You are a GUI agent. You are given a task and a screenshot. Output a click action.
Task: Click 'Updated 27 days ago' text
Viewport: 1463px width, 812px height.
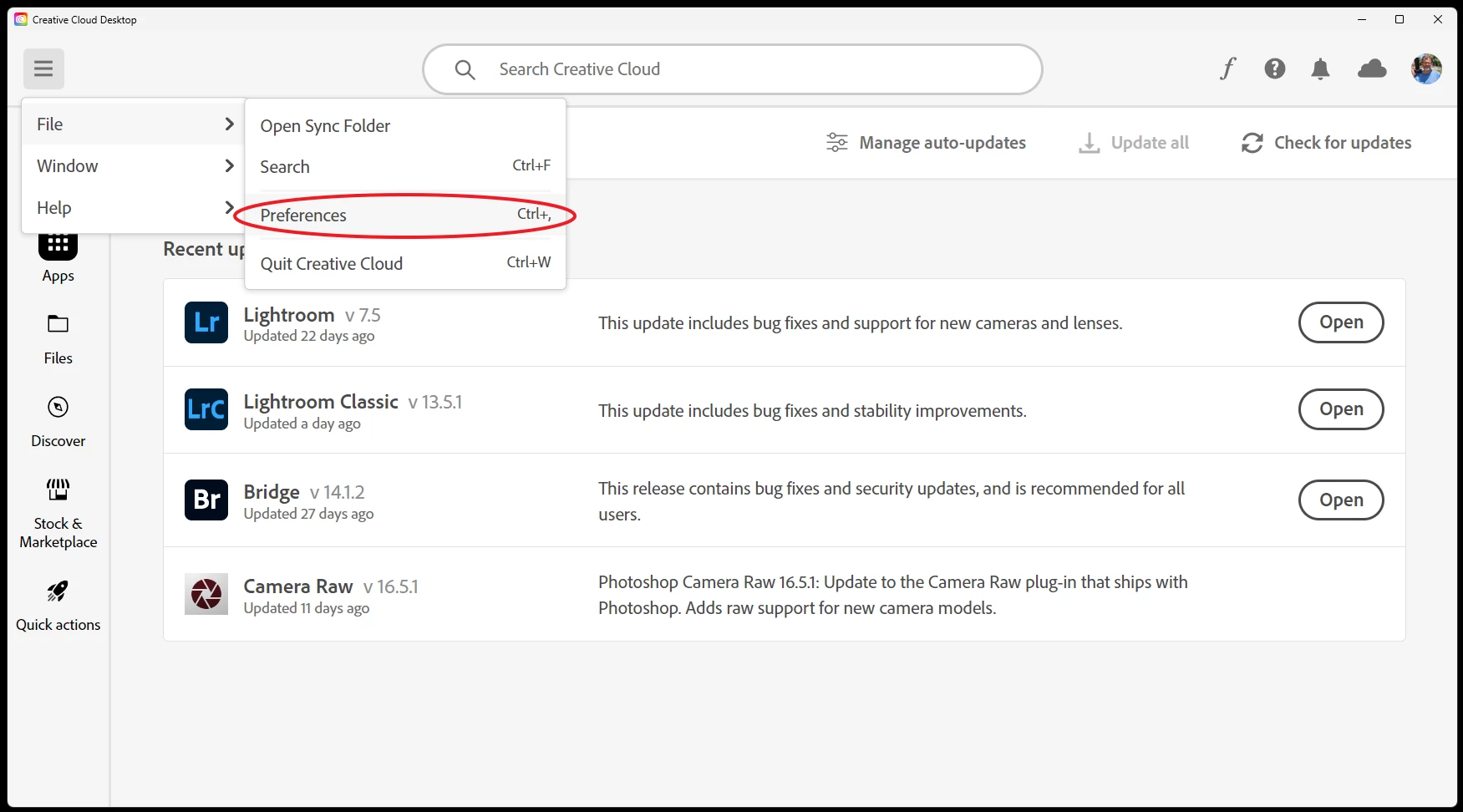(x=308, y=514)
